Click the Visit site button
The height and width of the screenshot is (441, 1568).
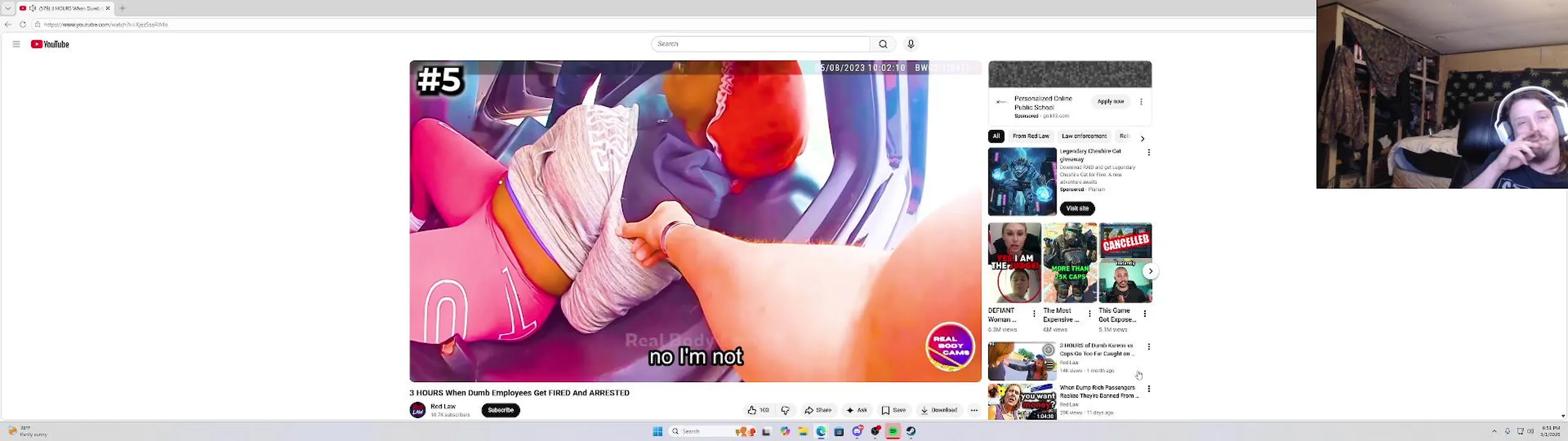pyautogui.click(x=1077, y=208)
